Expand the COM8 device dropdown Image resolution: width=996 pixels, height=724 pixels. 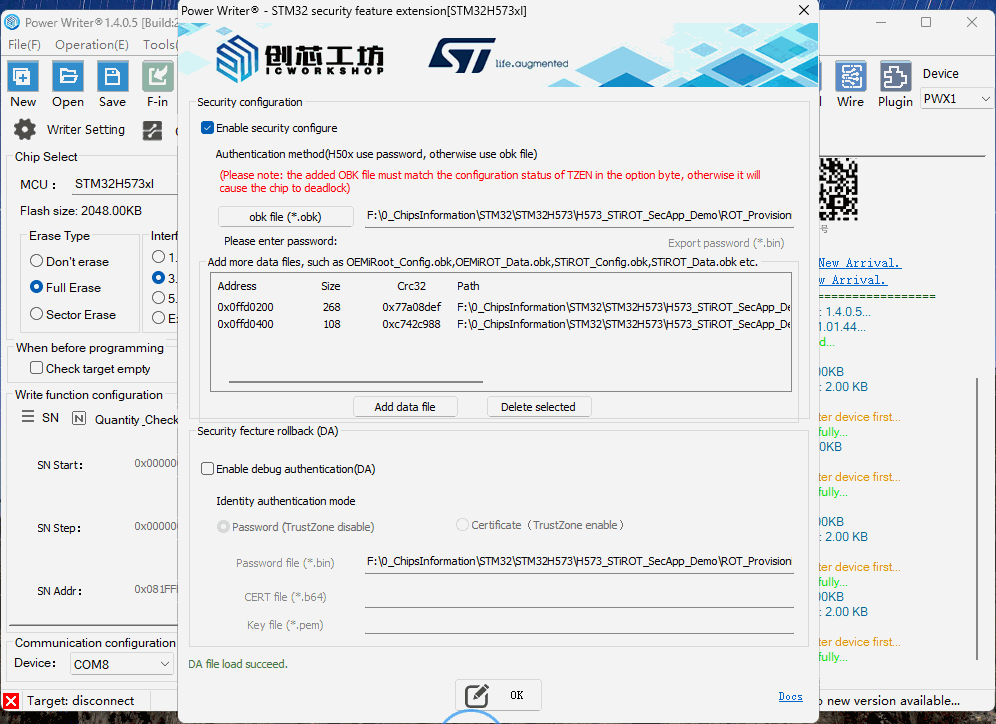(x=122, y=664)
